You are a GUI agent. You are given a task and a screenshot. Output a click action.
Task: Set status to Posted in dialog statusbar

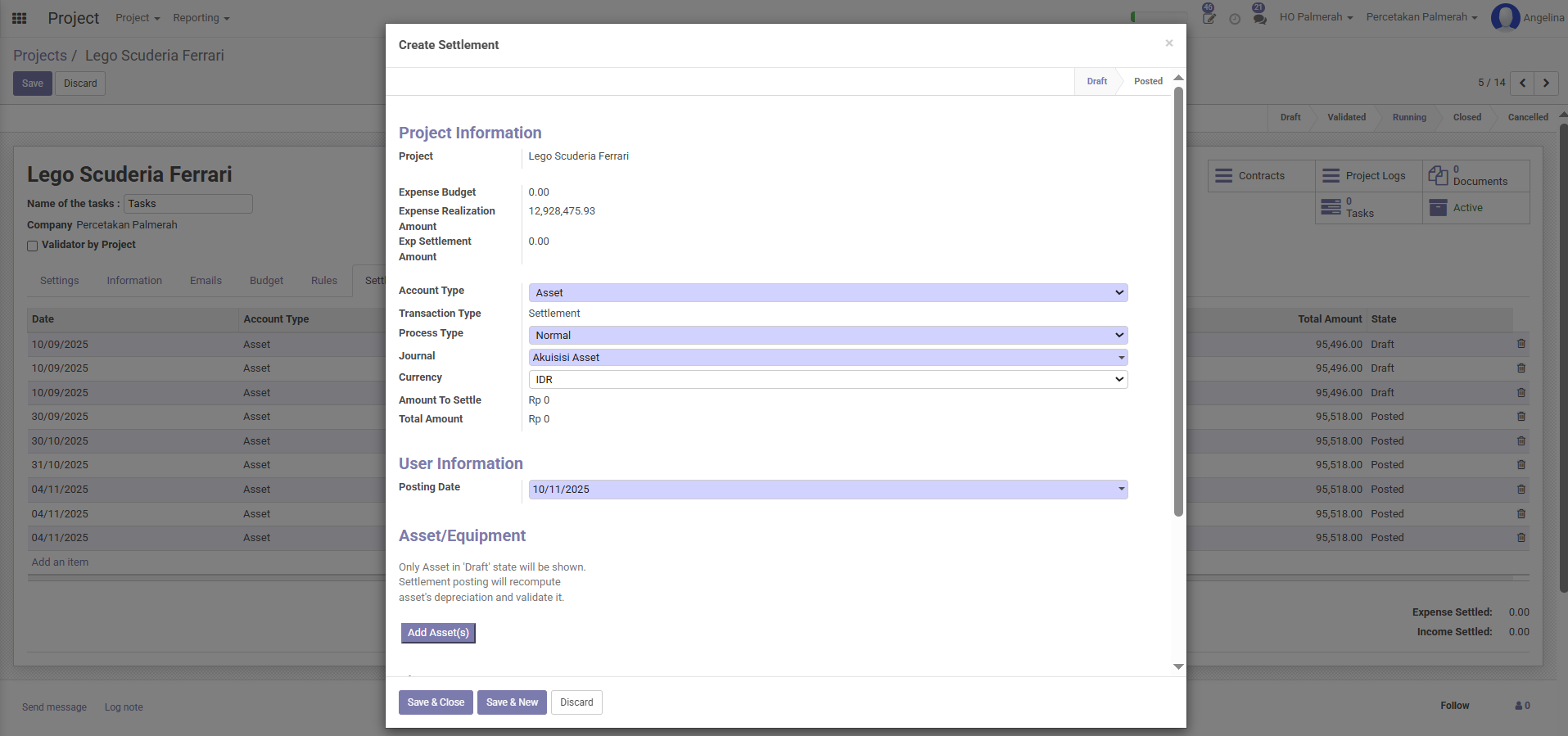(x=1147, y=82)
